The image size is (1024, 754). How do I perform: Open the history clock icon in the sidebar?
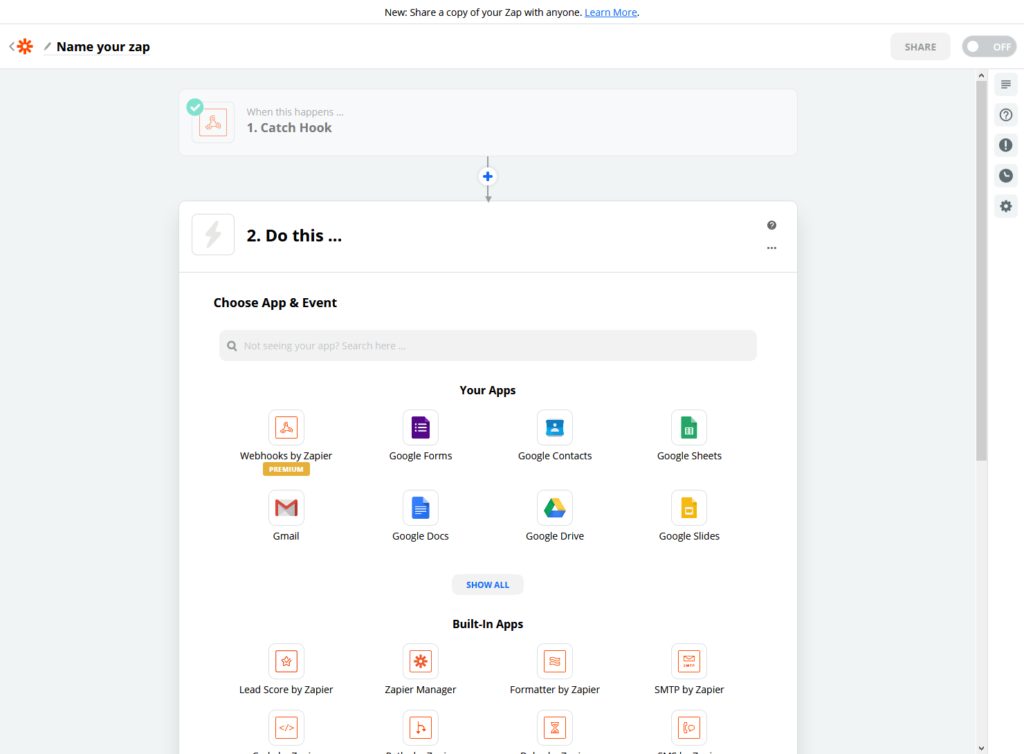coord(1006,176)
